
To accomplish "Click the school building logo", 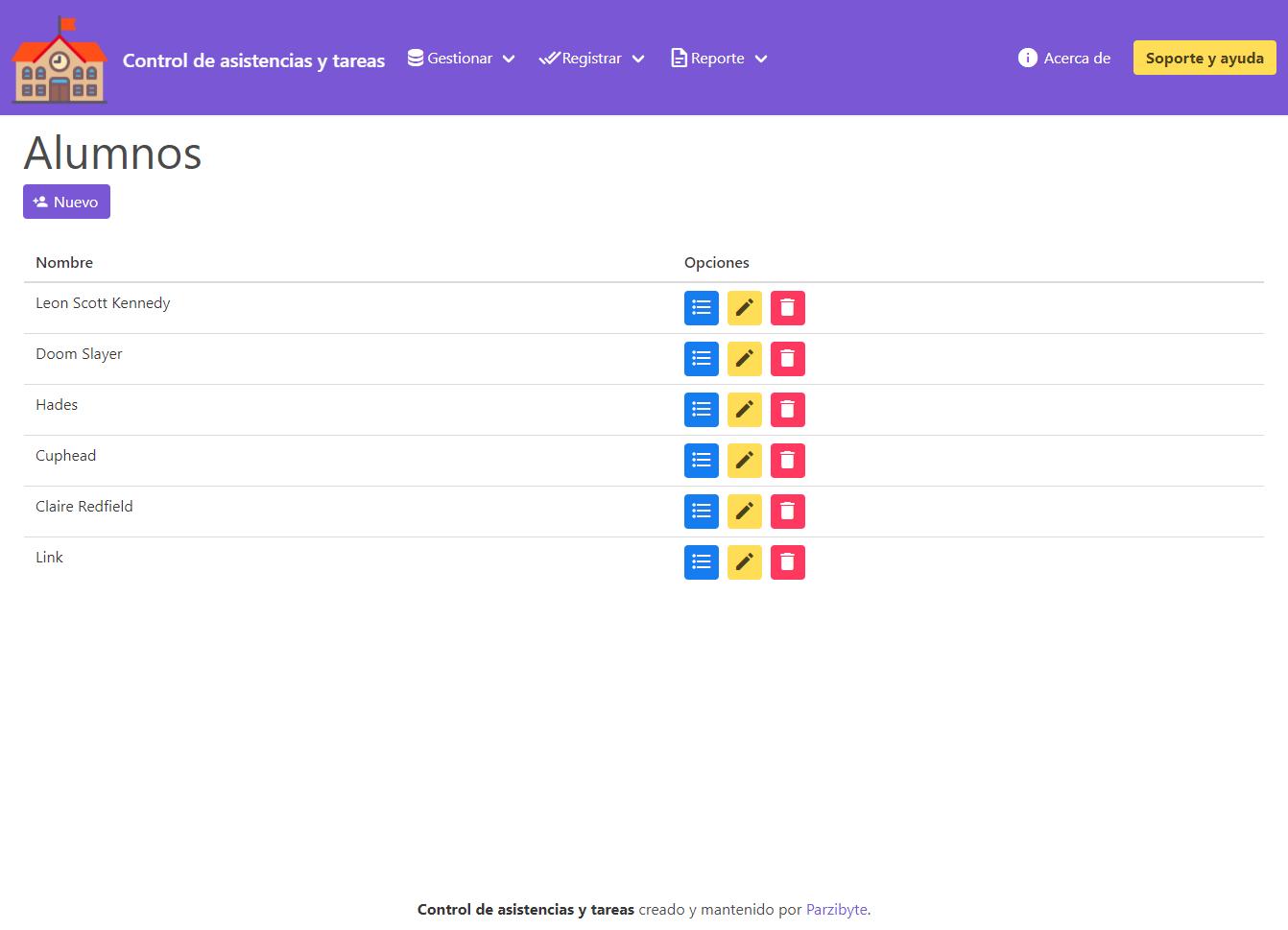I will point(60,60).
